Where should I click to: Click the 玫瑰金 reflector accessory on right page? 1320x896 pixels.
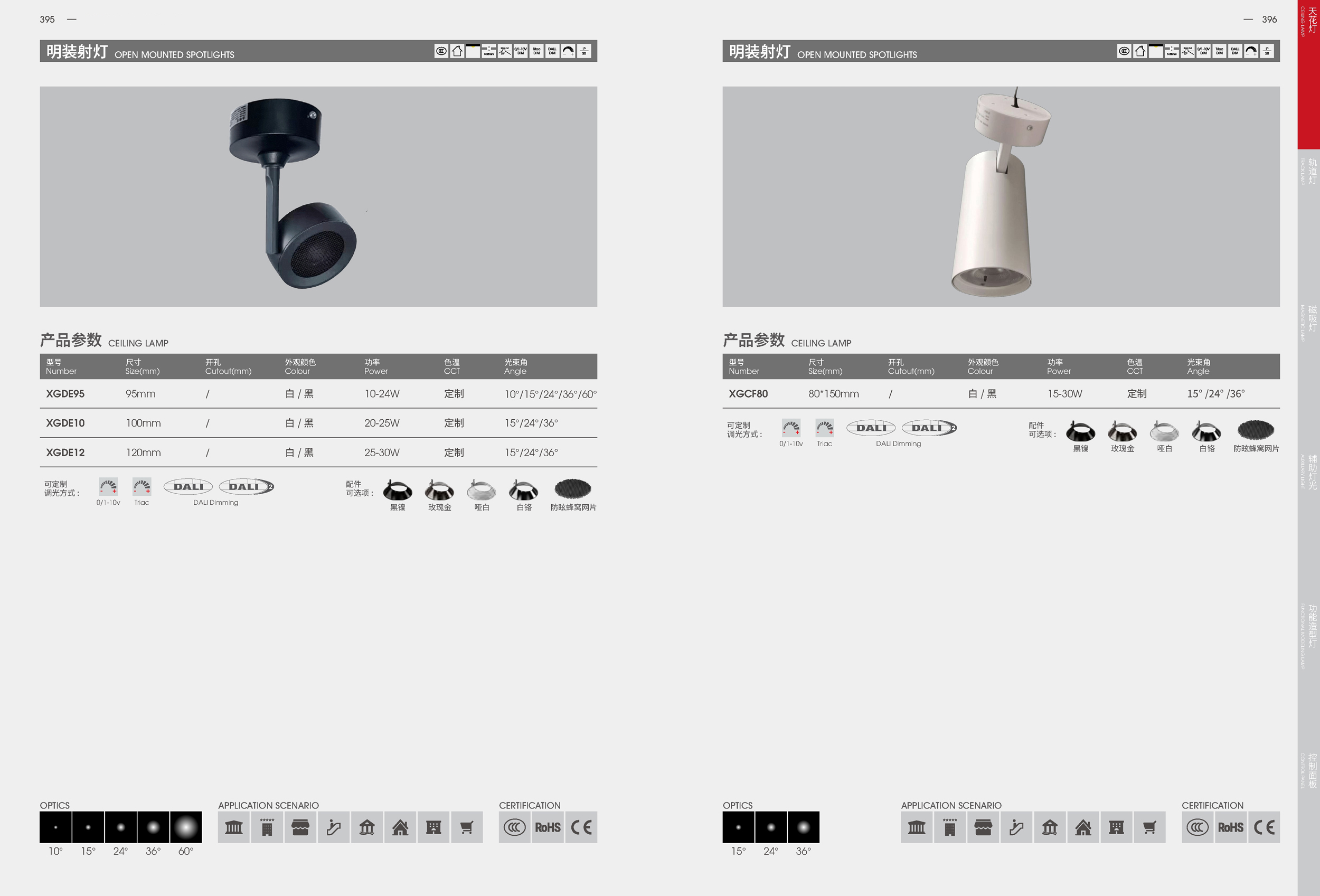click(x=1122, y=431)
